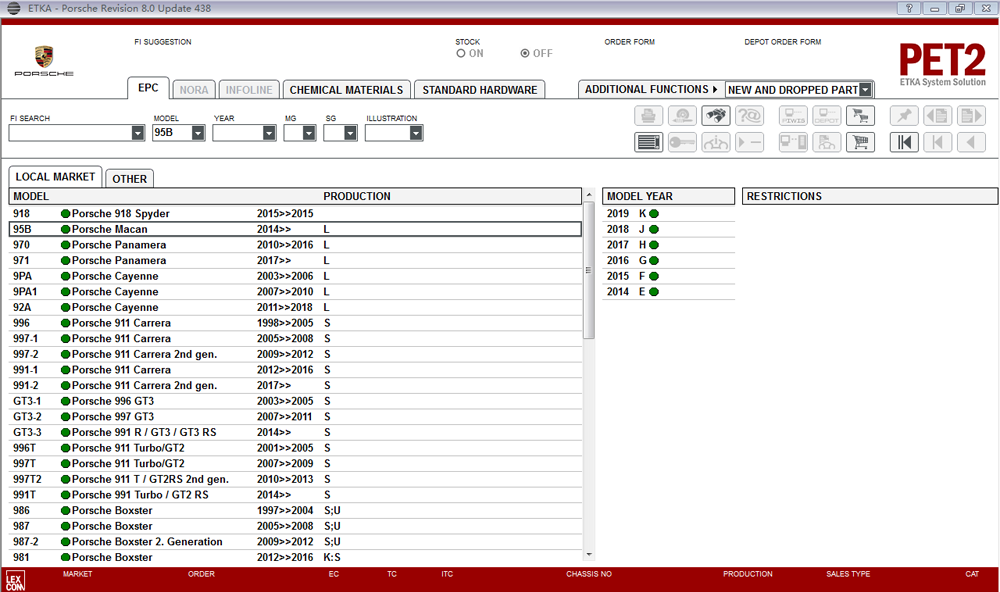Expand the NEW AND DROPPED PART dropdown
The width and height of the screenshot is (1000, 592).
pos(865,90)
